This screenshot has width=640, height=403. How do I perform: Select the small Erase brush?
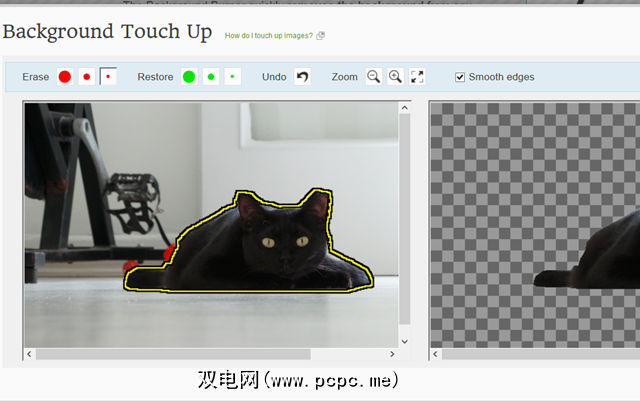[x=108, y=77]
